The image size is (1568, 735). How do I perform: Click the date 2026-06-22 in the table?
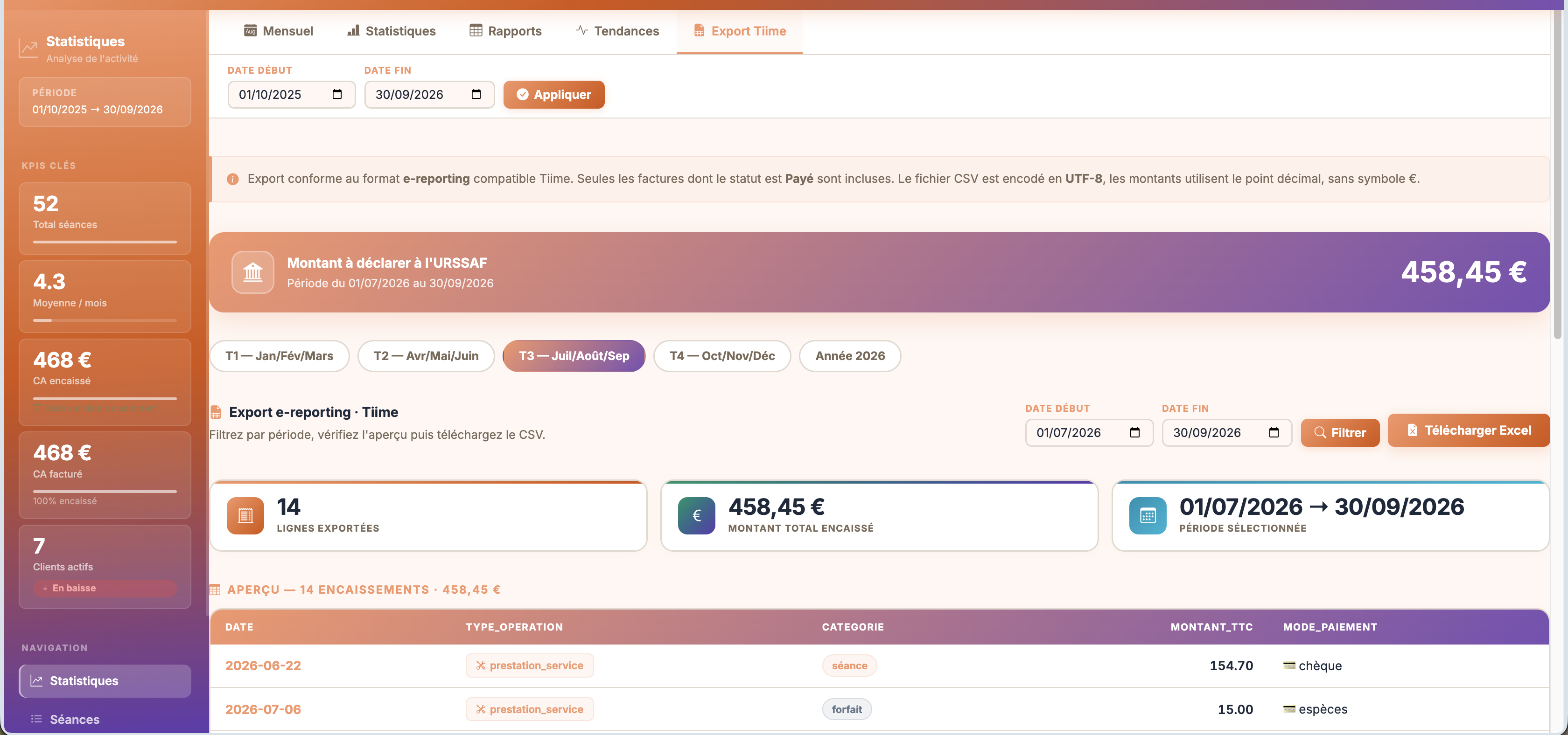tap(263, 666)
